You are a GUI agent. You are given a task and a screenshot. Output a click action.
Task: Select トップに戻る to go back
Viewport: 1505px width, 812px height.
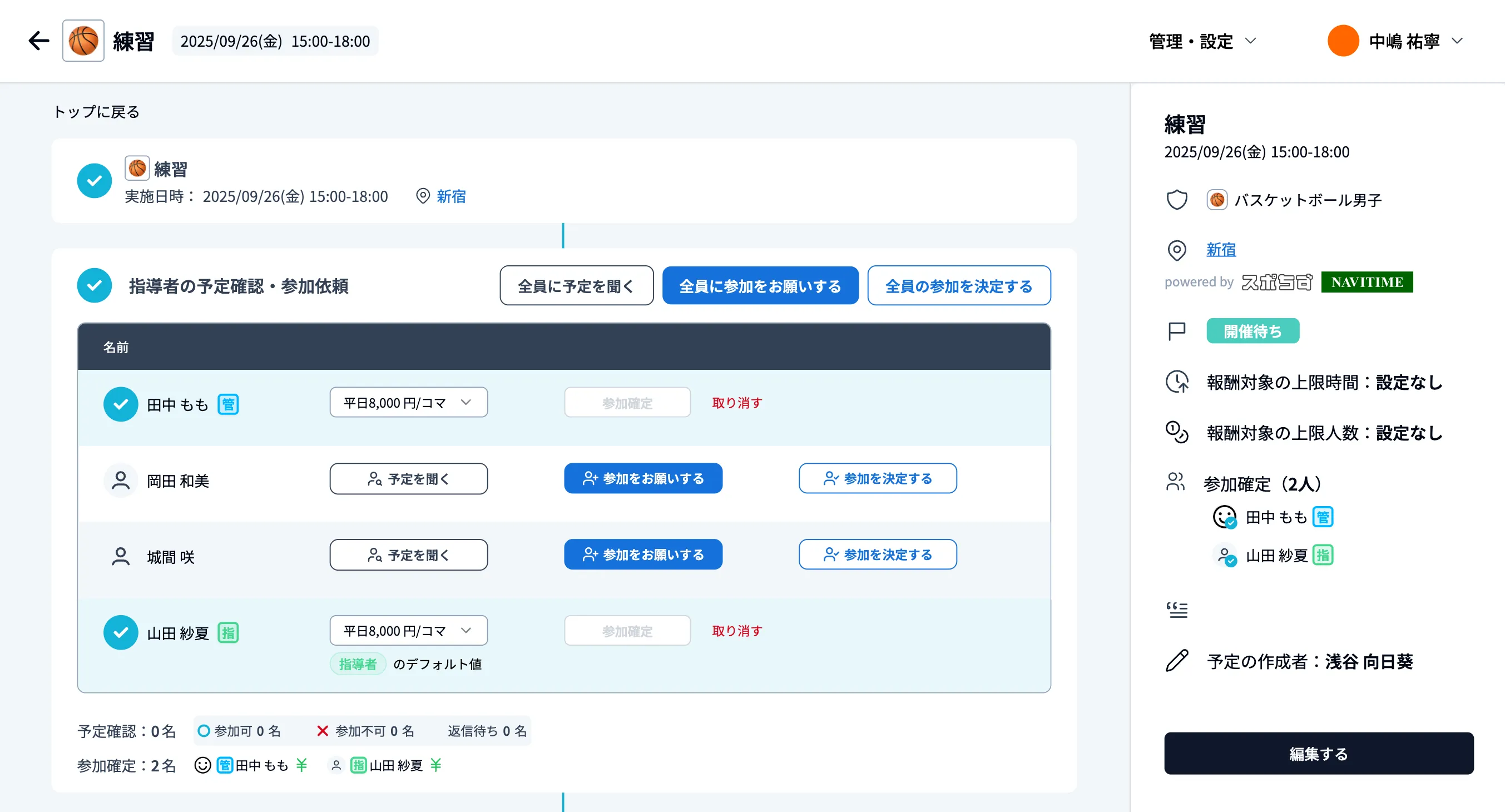tap(96, 111)
